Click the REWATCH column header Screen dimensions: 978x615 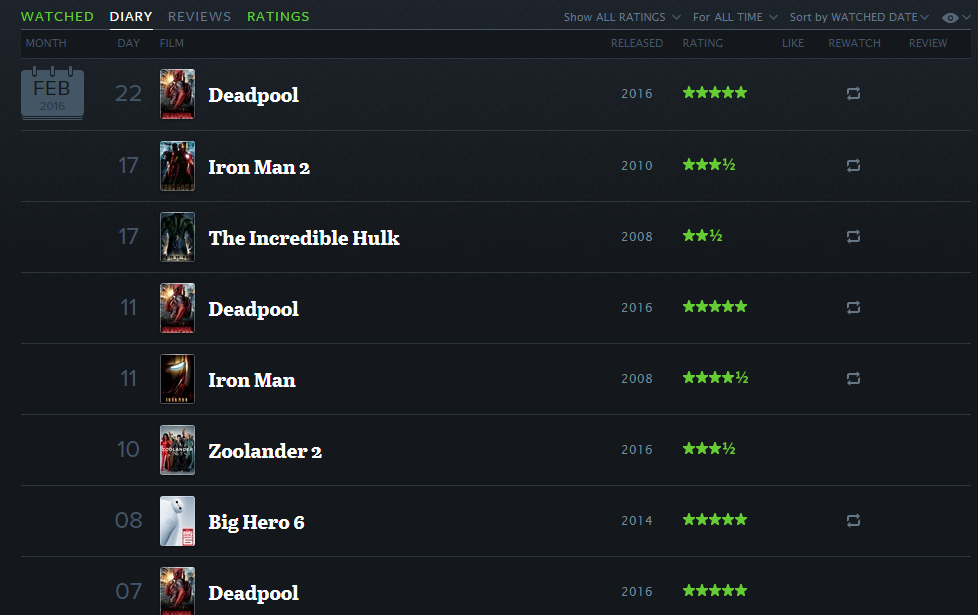click(x=855, y=43)
